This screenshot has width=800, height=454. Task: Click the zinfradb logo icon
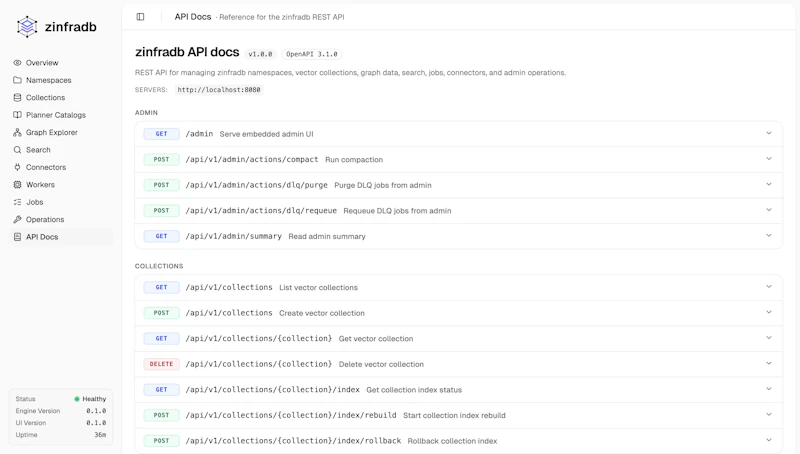[27, 27]
